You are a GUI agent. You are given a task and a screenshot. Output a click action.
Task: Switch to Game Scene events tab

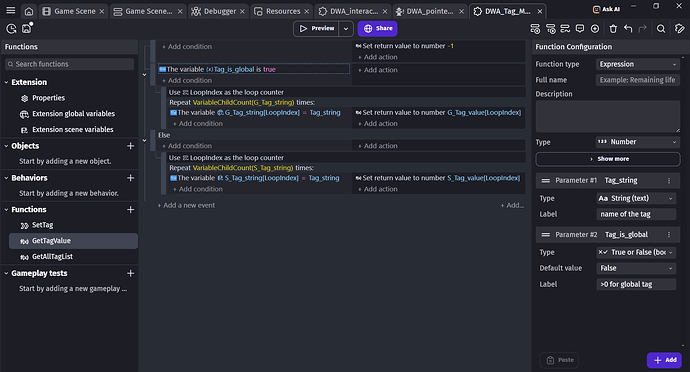point(147,11)
